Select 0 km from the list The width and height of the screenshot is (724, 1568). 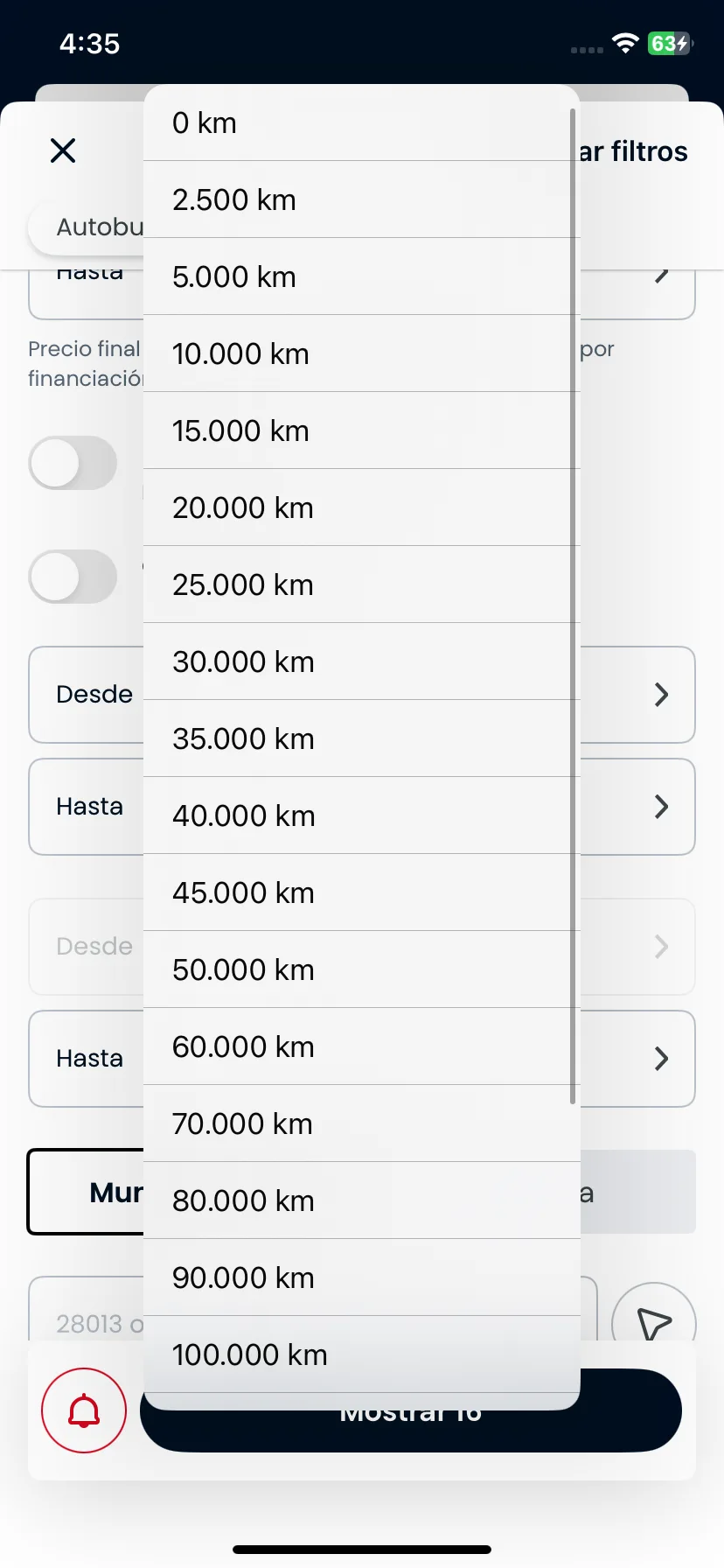coord(362,122)
